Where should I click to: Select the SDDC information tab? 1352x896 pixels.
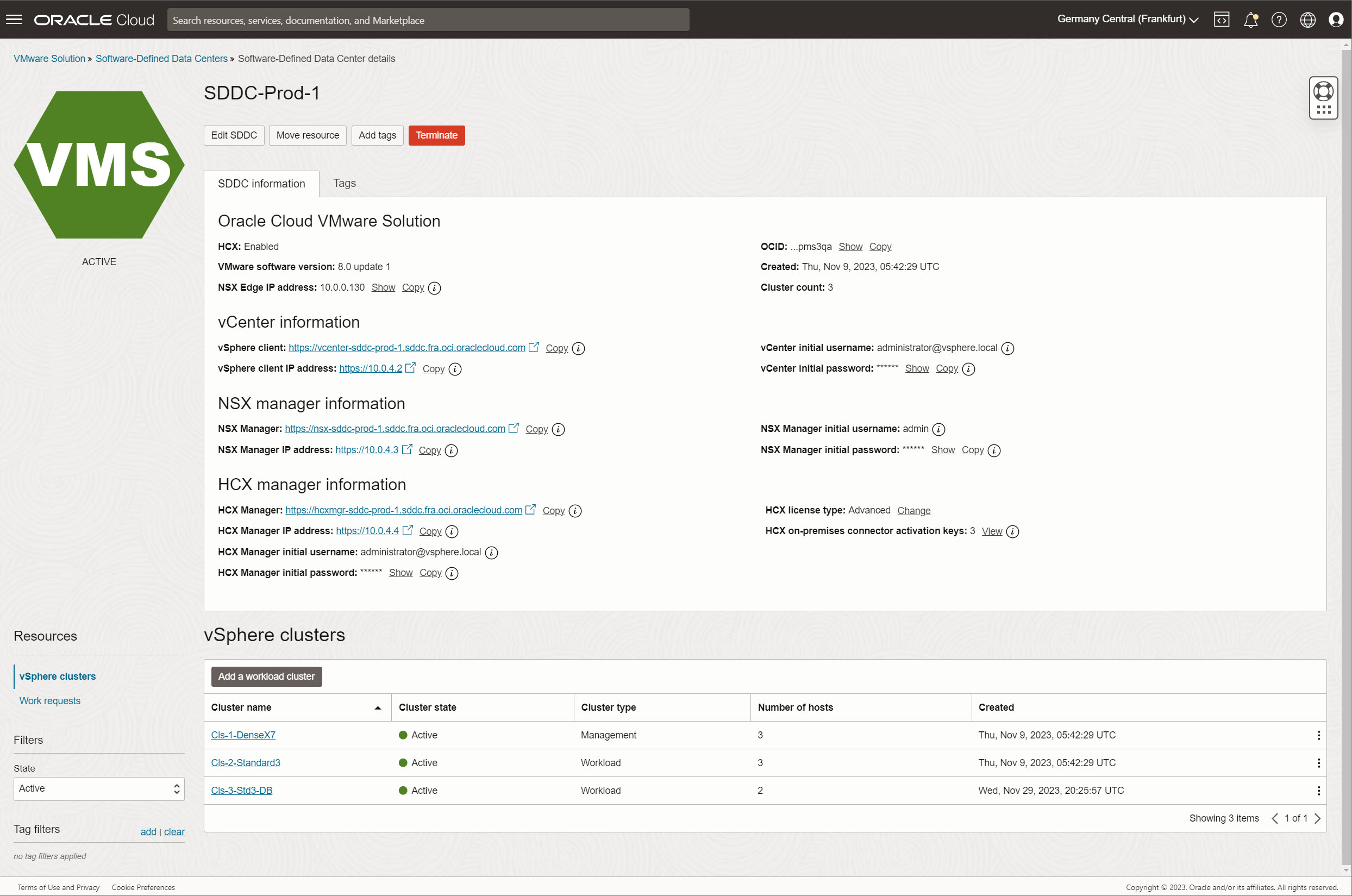click(261, 182)
